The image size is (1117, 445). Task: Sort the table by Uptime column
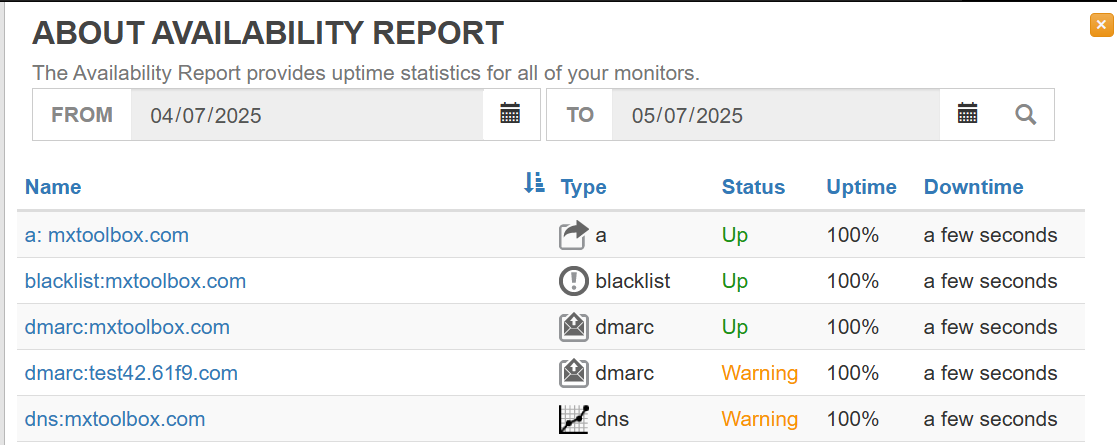pyautogui.click(x=861, y=187)
